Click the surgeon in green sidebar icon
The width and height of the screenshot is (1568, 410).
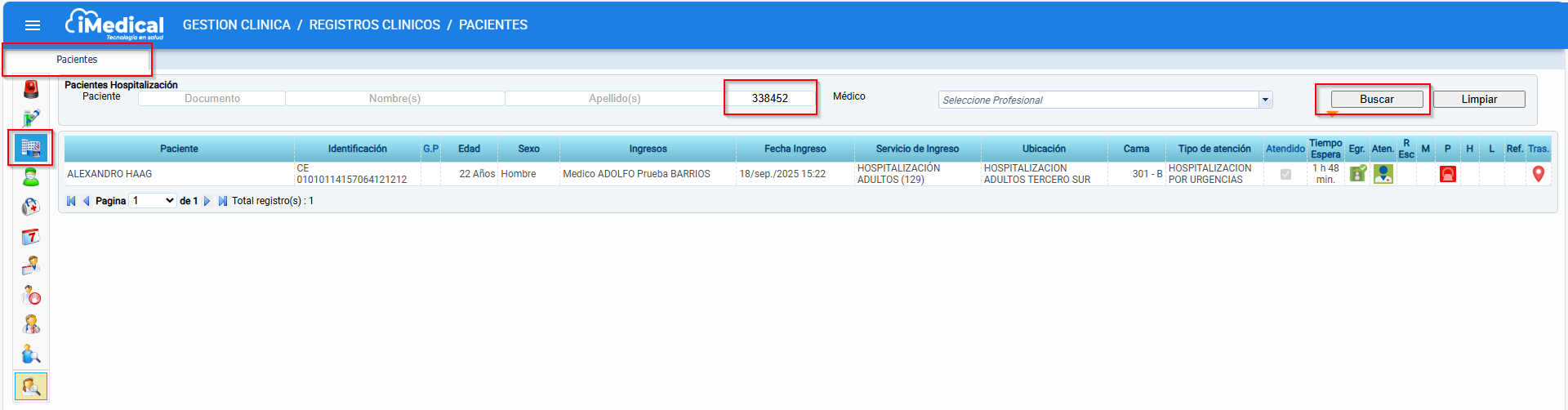click(31, 177)
